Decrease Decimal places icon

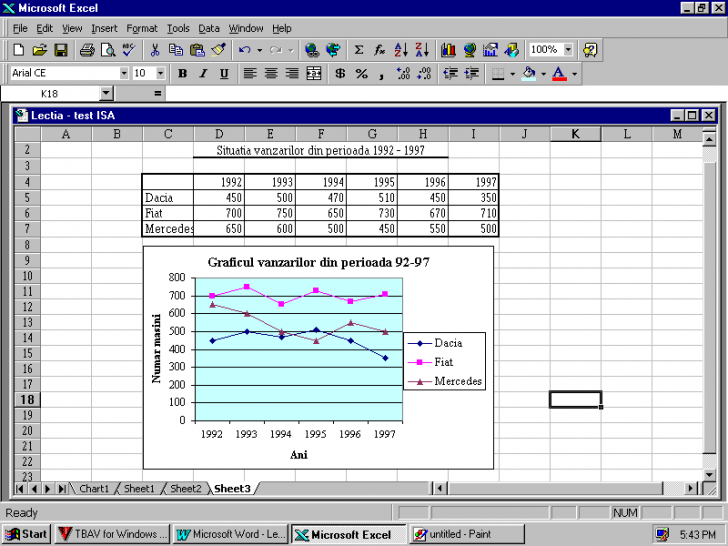coord(424,73)
